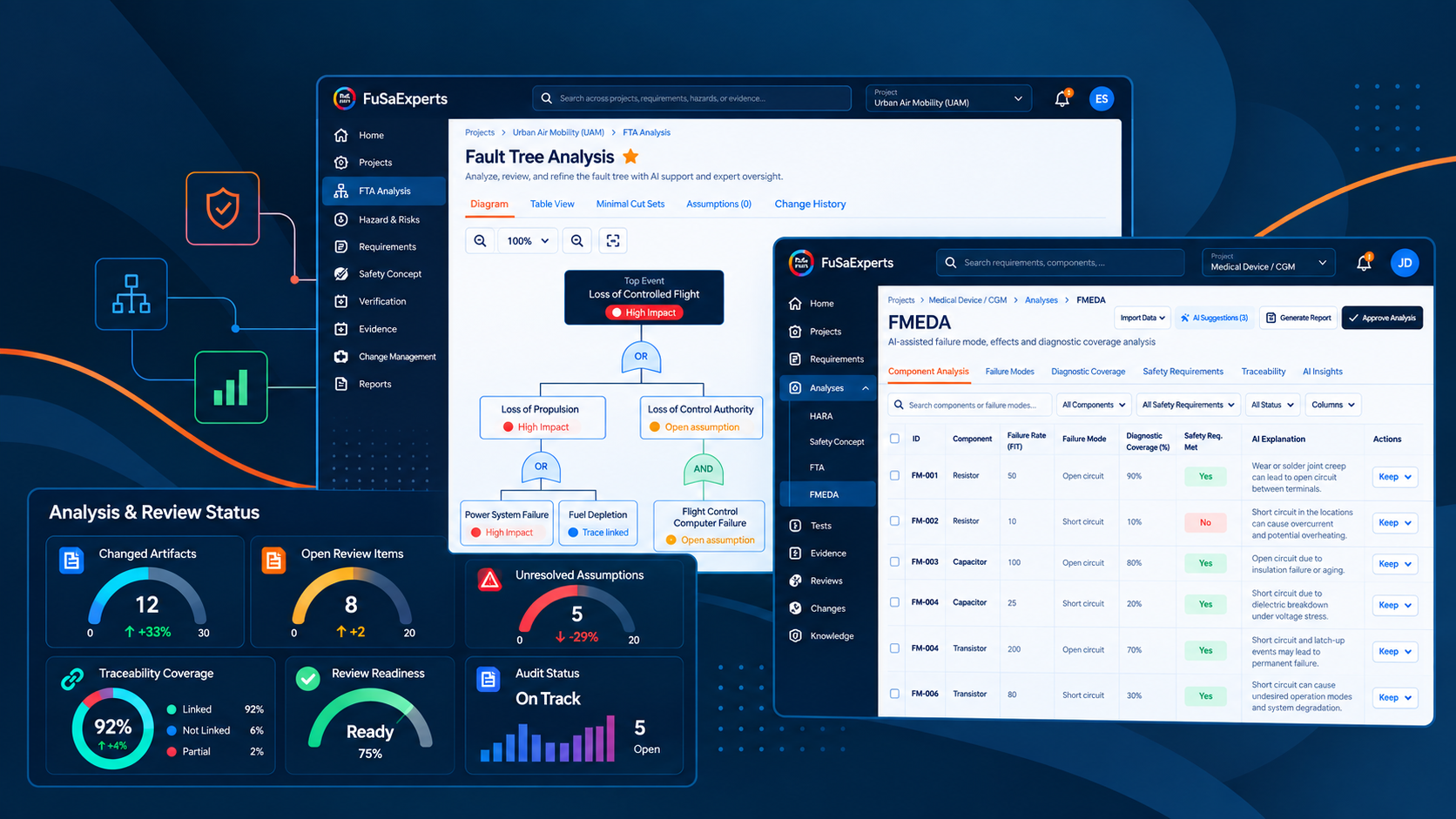Check the FM-001 row checkbox
The height and width of the screenshot is (819, 1456).
point(894,475)
